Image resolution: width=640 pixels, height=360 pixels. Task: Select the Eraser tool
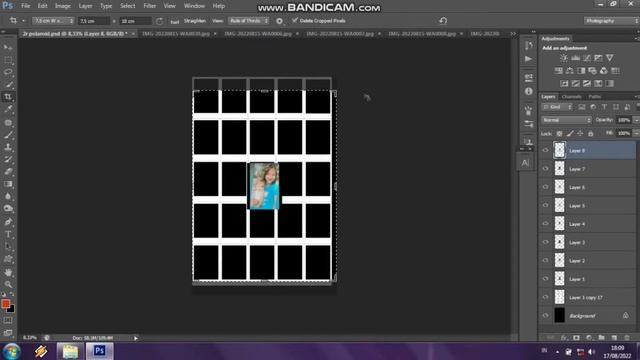(8, 171)
